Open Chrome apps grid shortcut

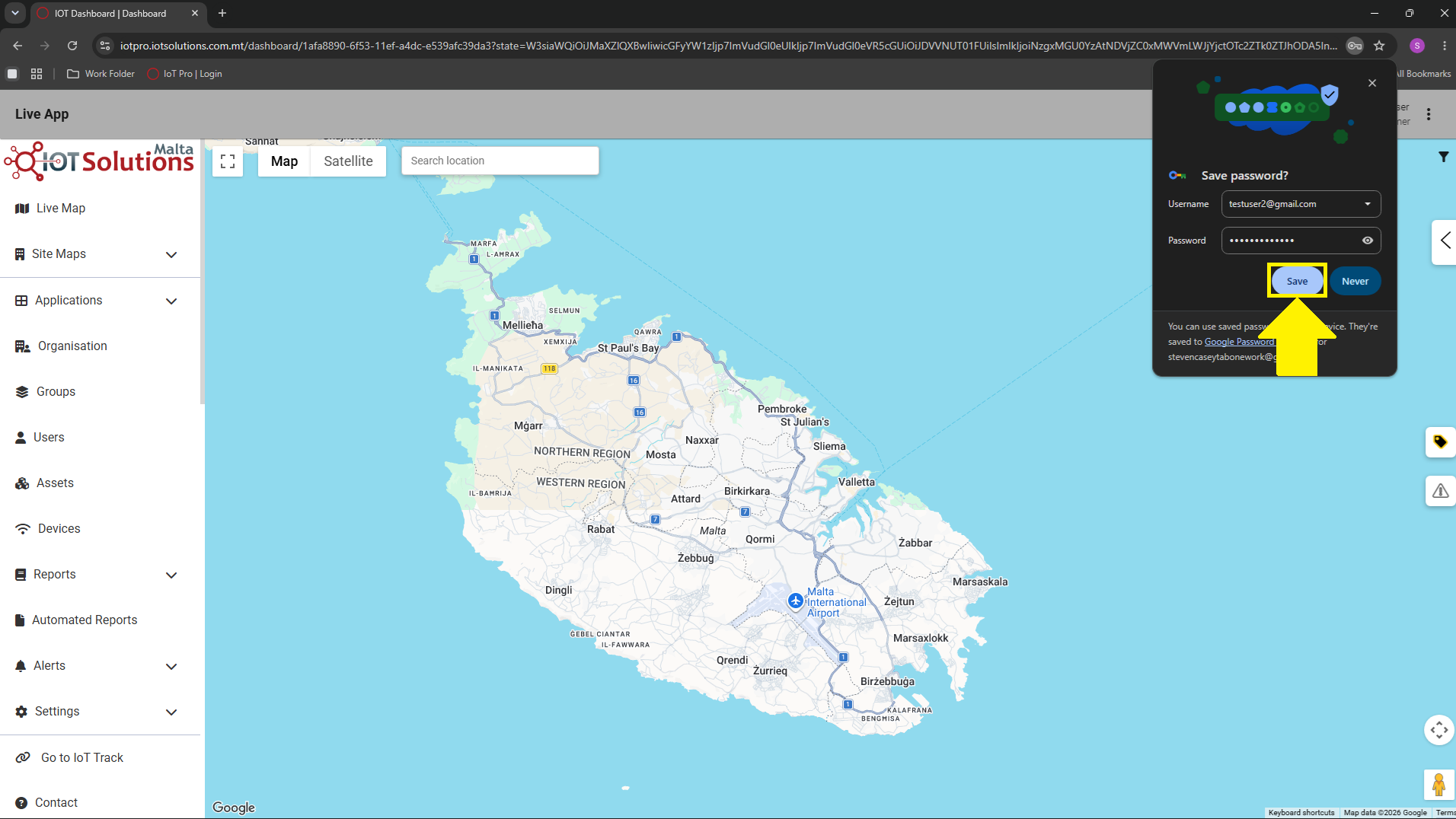click(36, 74)
